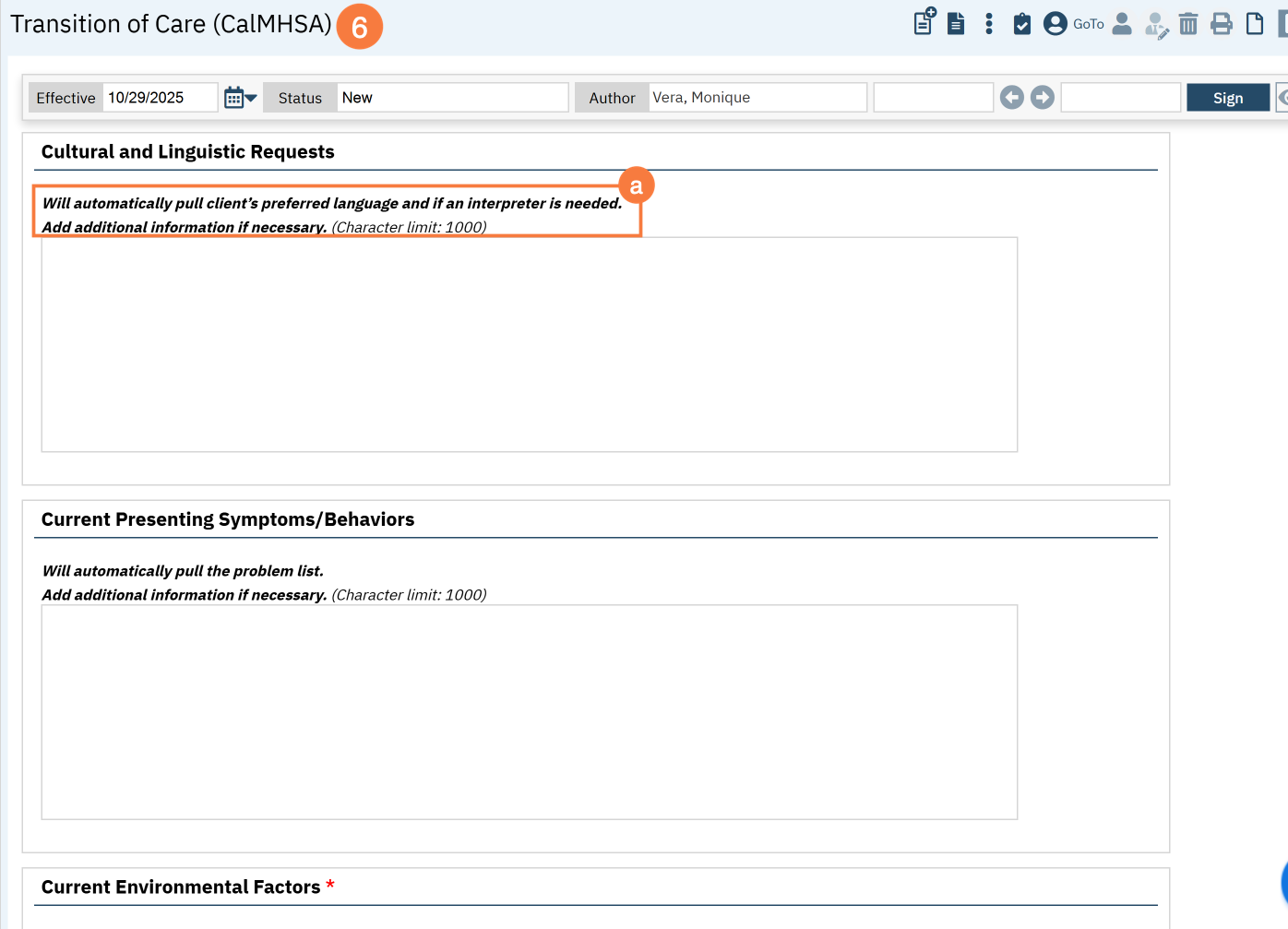Open the GoTo client menu
1288x929 pixels.
(1074, 24)
